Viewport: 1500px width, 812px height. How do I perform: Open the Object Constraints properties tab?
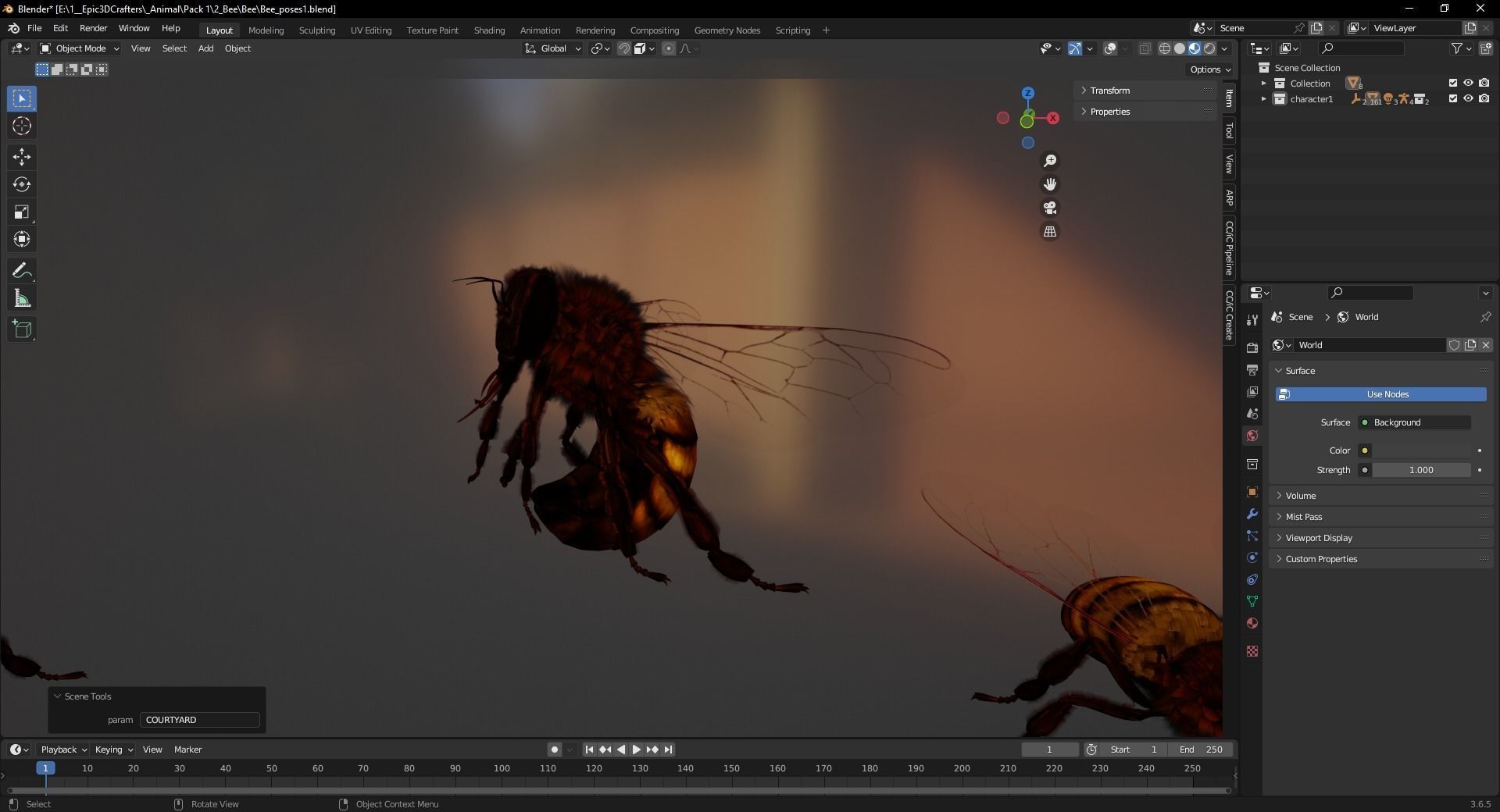(1252, 579)
